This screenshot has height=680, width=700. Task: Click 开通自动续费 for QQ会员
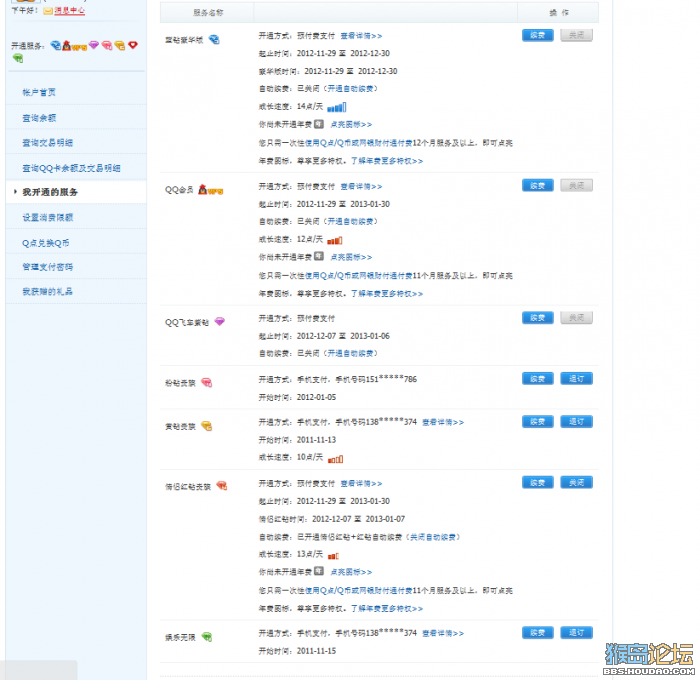[x=350, y=221]
